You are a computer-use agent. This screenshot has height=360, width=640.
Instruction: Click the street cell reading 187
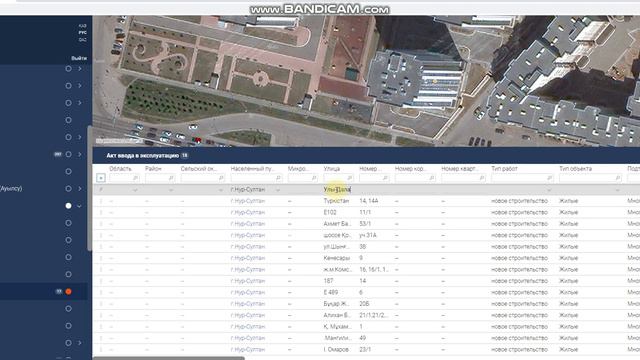tap(328, 281)
